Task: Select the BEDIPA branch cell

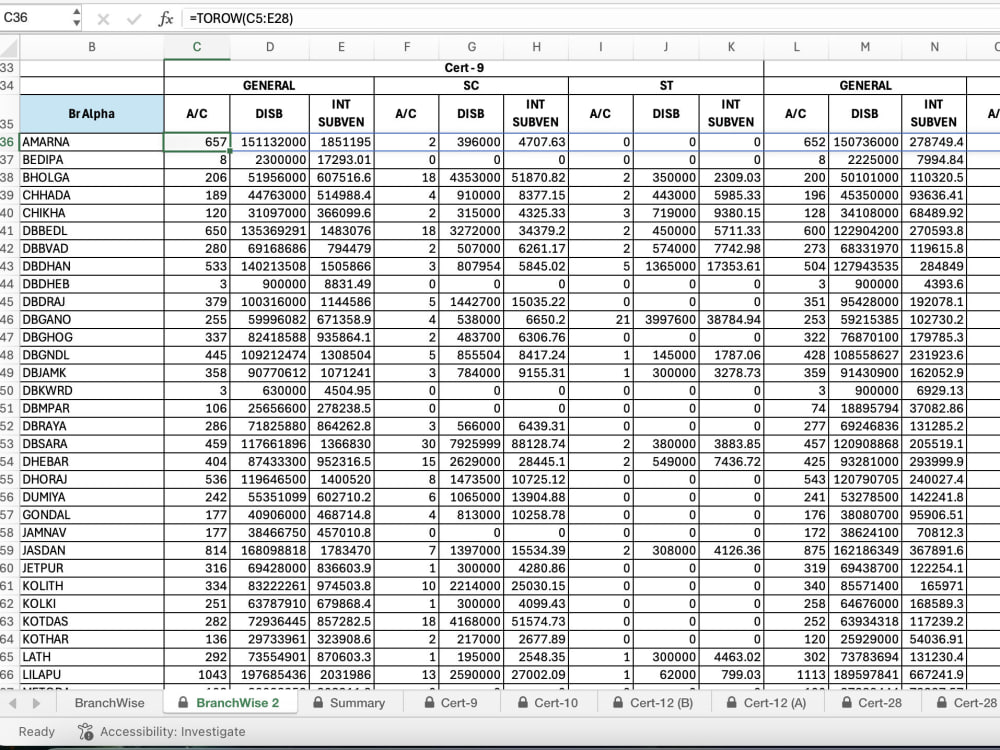Action: [92, 159]
